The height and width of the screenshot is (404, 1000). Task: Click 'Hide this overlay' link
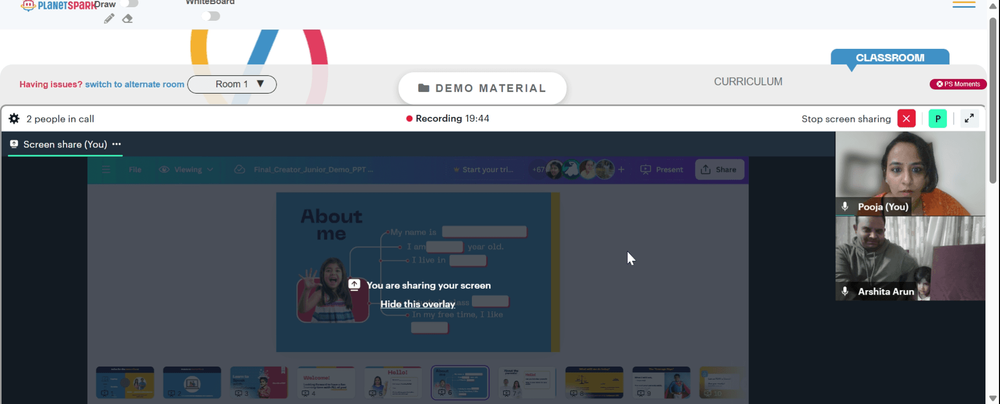point(418,304)
